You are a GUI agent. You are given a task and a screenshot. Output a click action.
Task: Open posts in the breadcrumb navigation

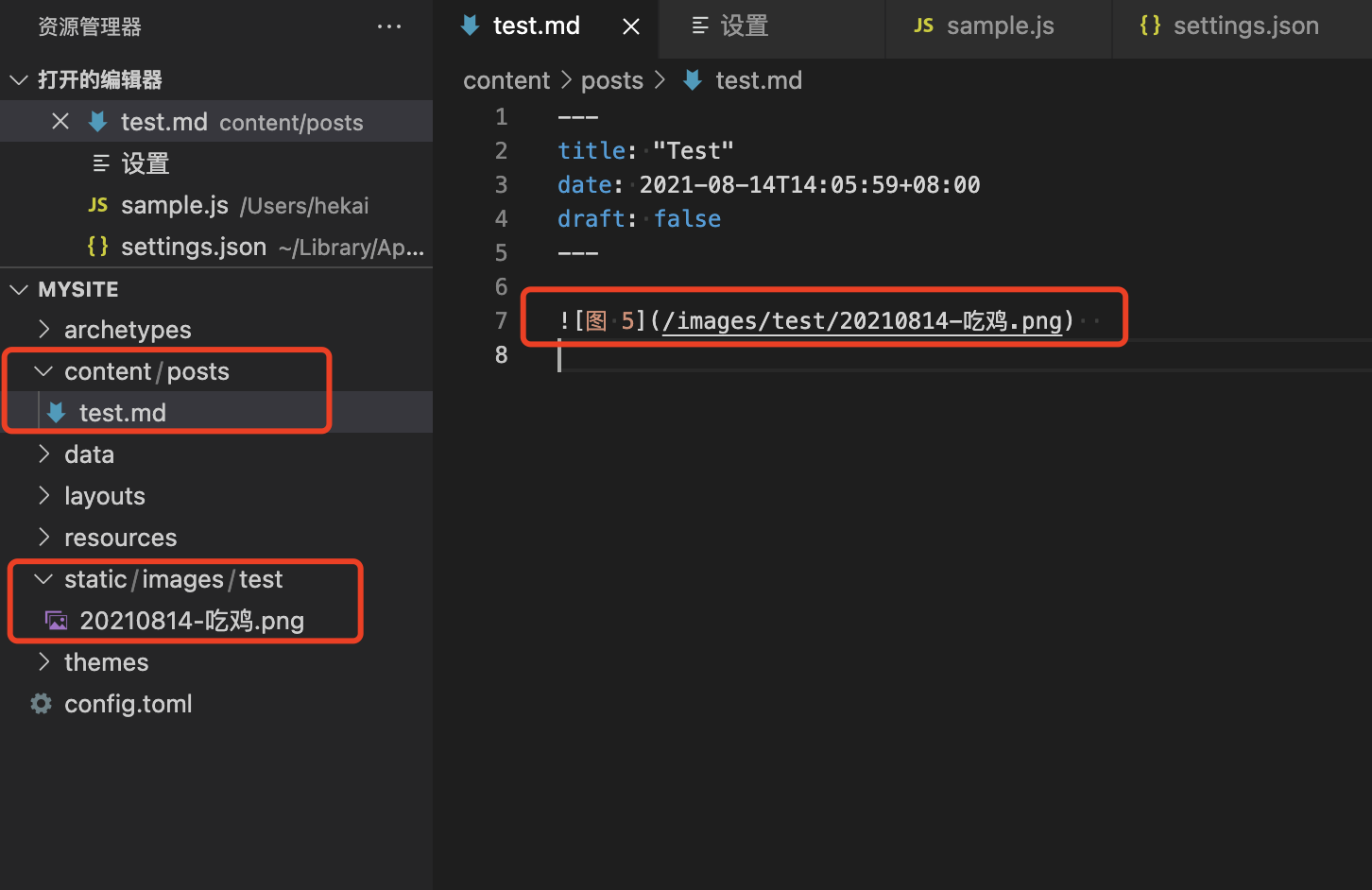[611, 80]
